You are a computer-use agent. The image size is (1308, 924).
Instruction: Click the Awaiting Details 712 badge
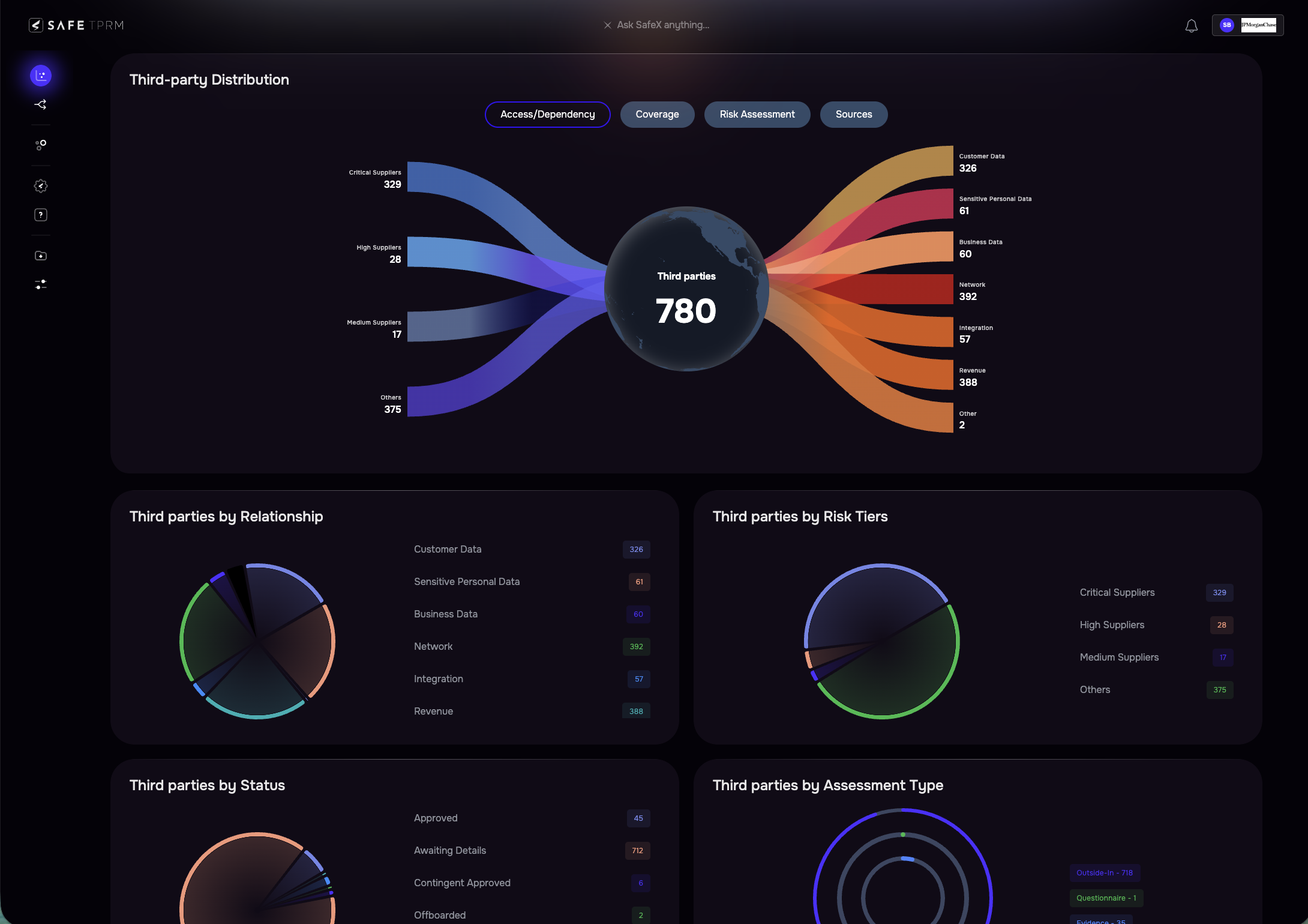(x=637, y=850)
